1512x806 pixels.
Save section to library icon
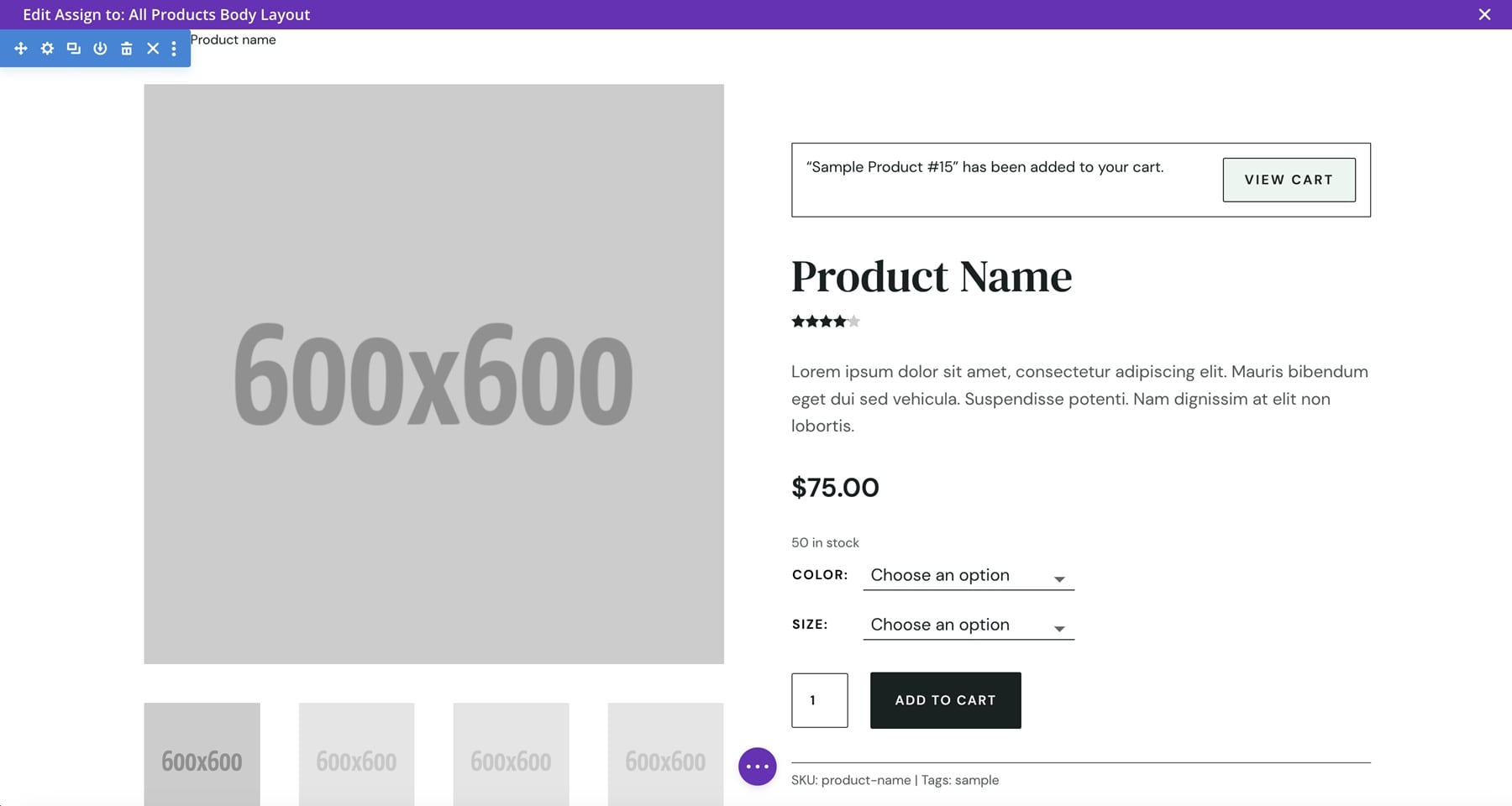(100, 49)
